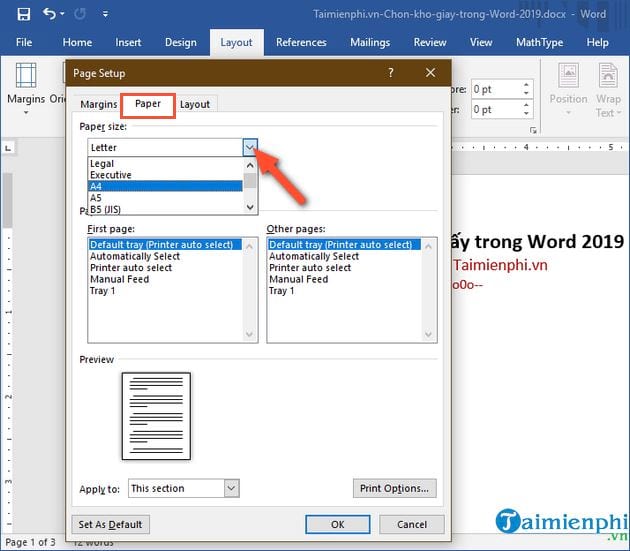Image resolution: width=630 pixels, height=551 pixels.
Task: Click the page preview thumbnail
Action: [156, 416]
